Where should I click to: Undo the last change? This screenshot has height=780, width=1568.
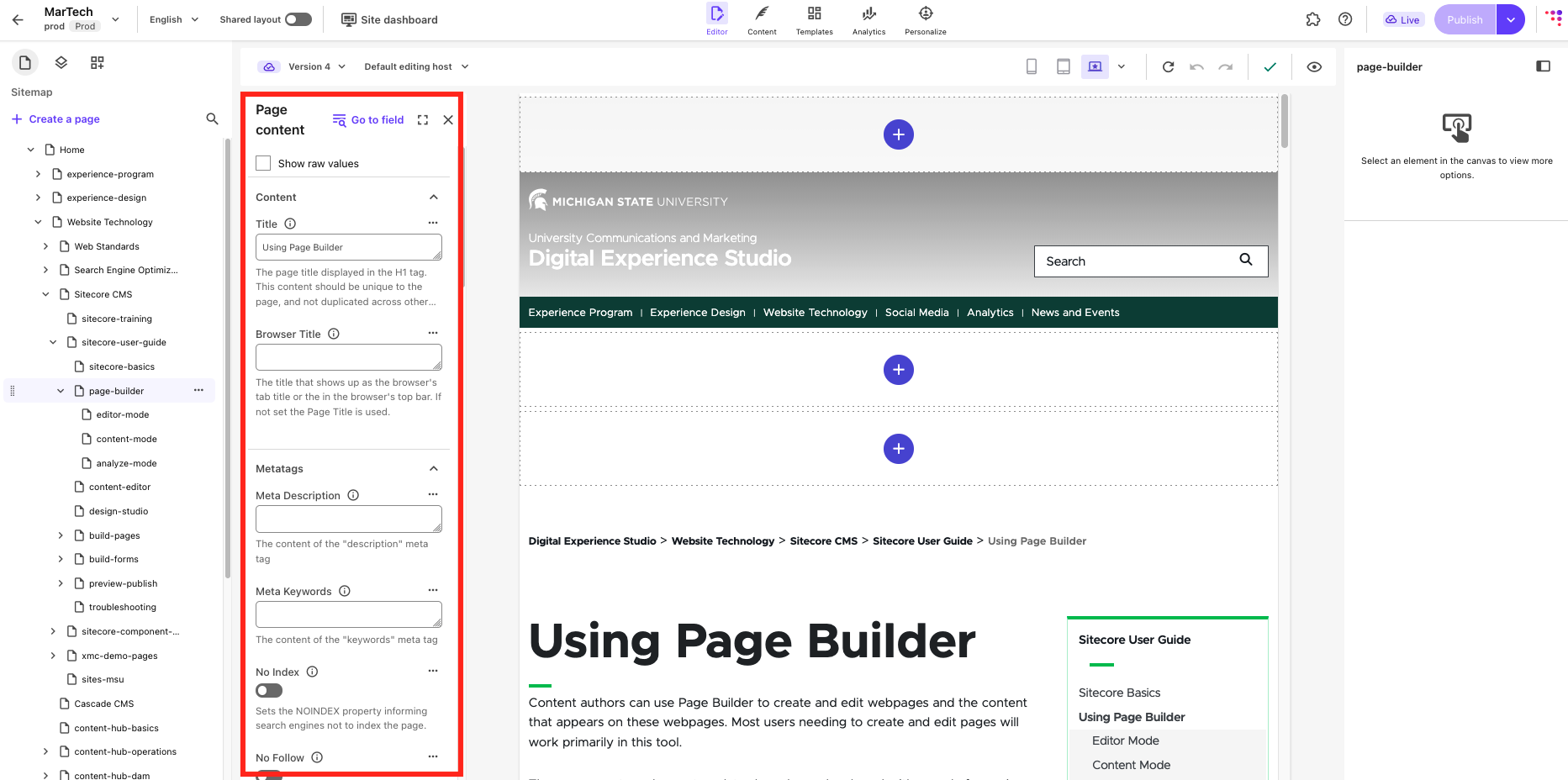[x=1197, y=66]
